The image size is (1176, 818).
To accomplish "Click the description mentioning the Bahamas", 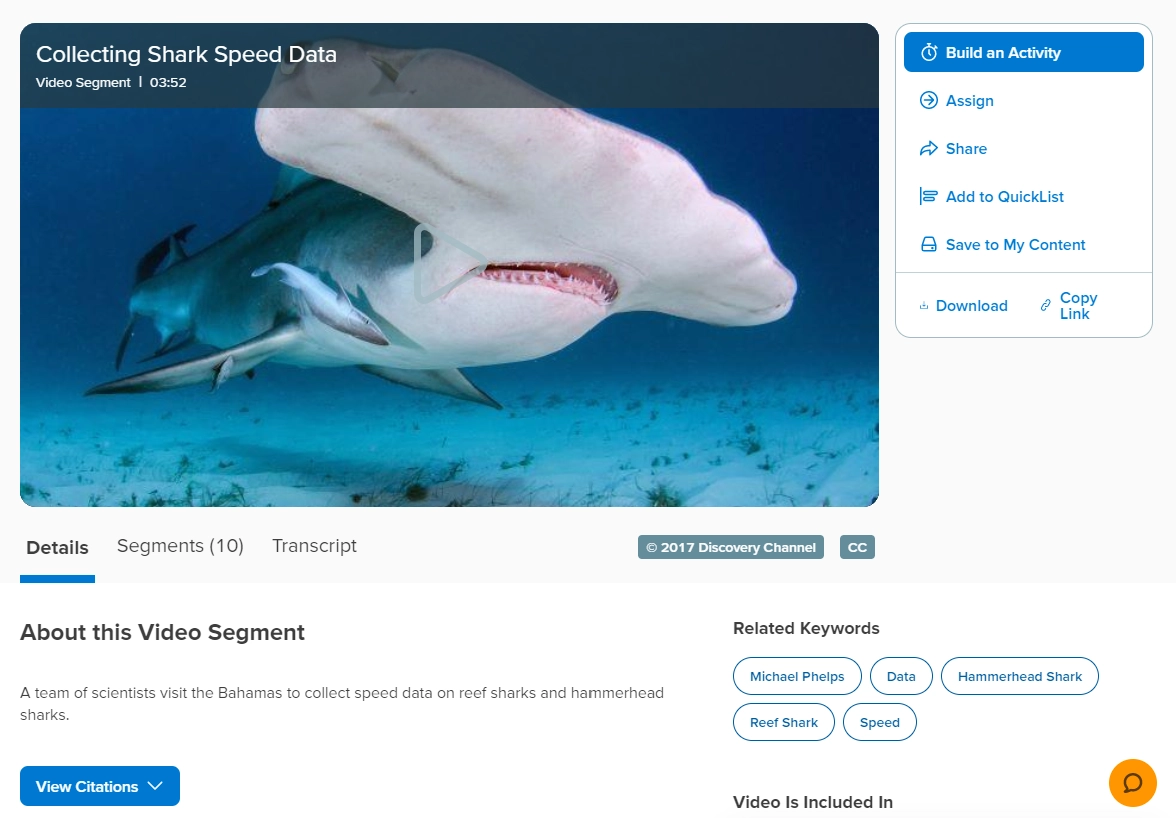I will 342,703.
